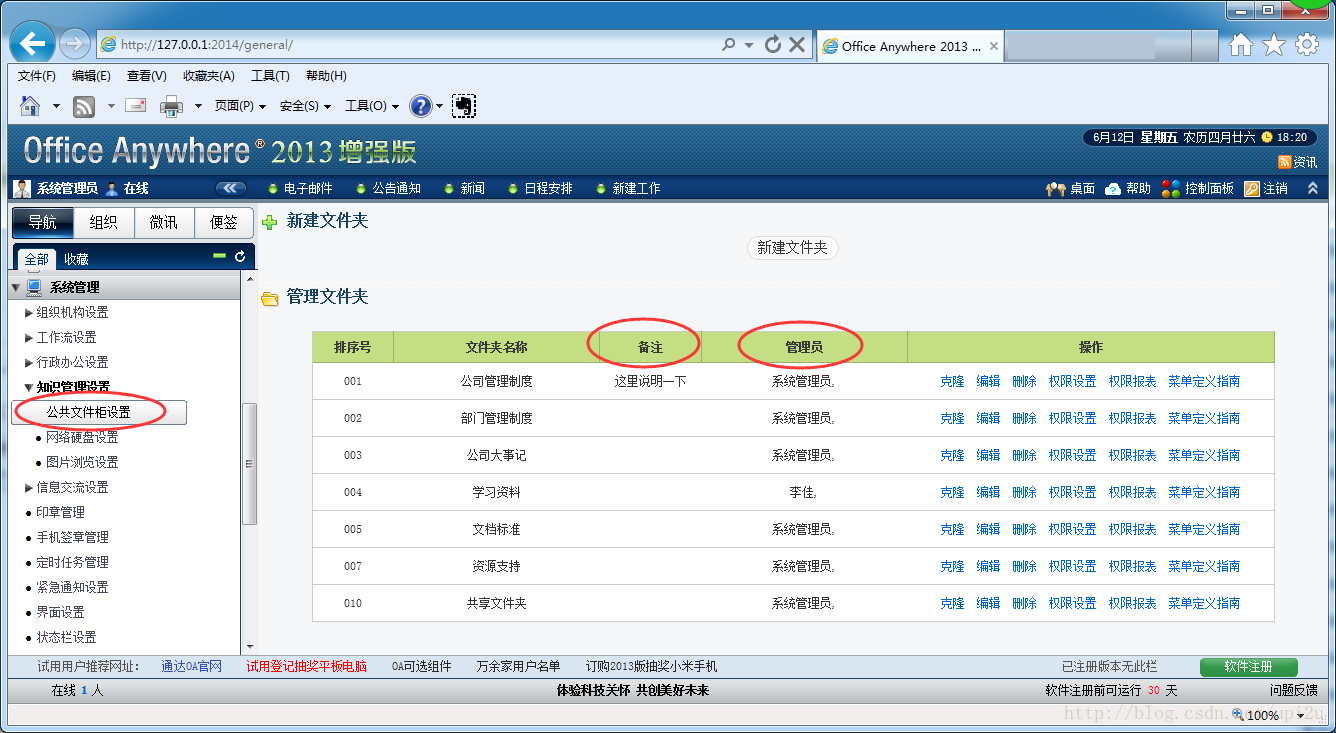Click 菜单定义指南 for 共享文件夹 row
This screenshot has height=733, width=1336.
[x=1204, y=603]
